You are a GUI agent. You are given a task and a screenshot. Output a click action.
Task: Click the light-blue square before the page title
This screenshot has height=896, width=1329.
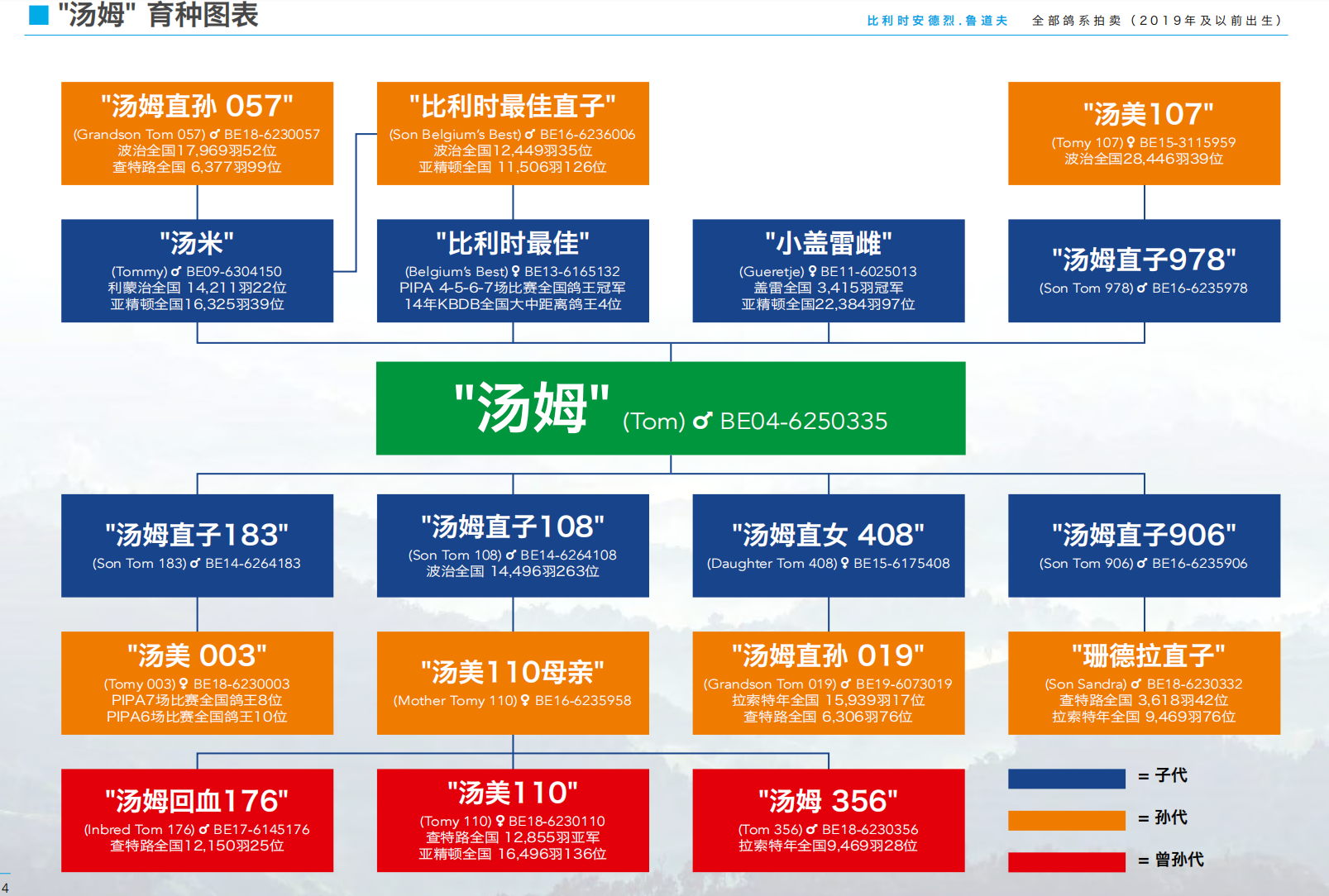[x=39, y=15]
